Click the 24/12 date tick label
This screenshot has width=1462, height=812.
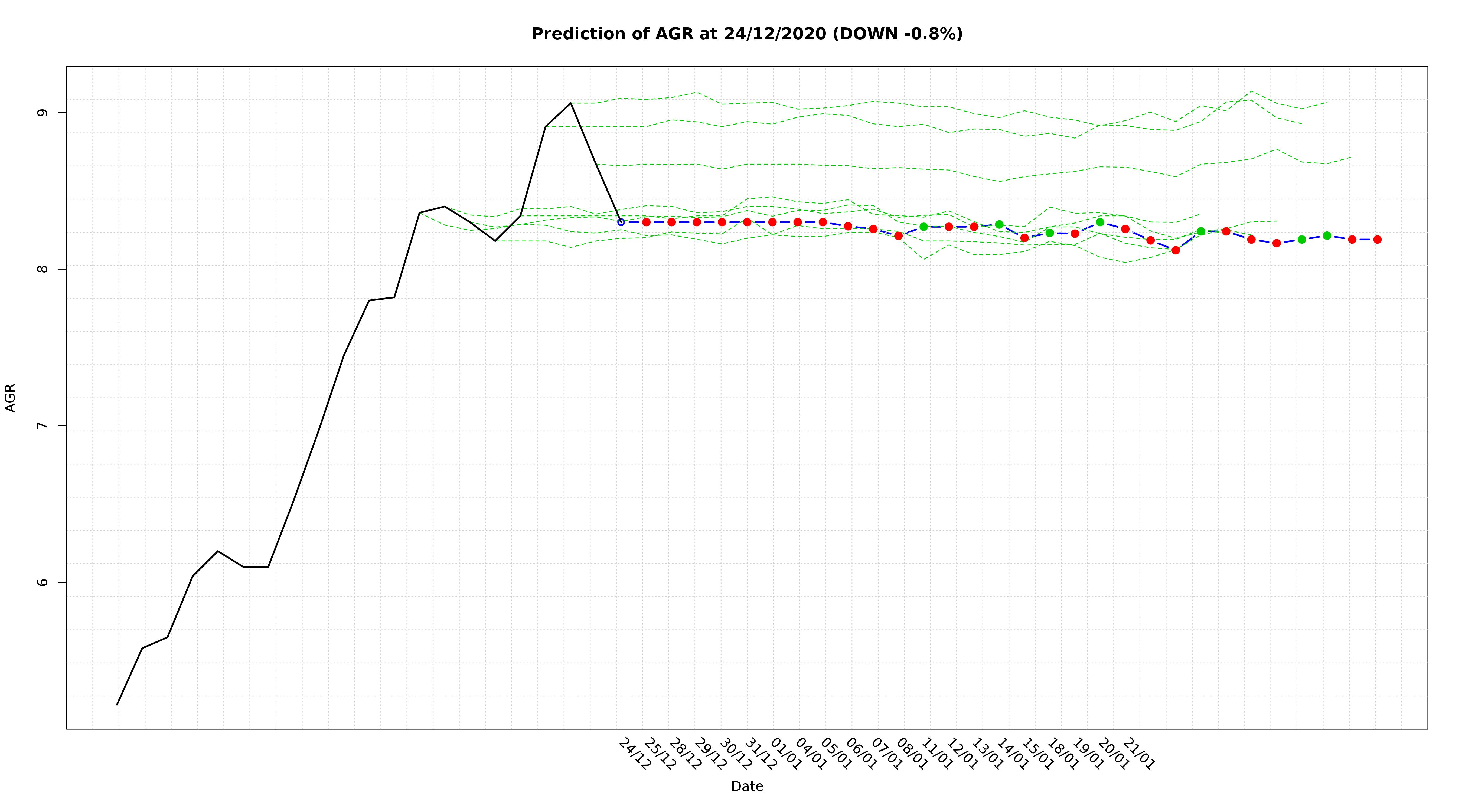coord(635,754)
